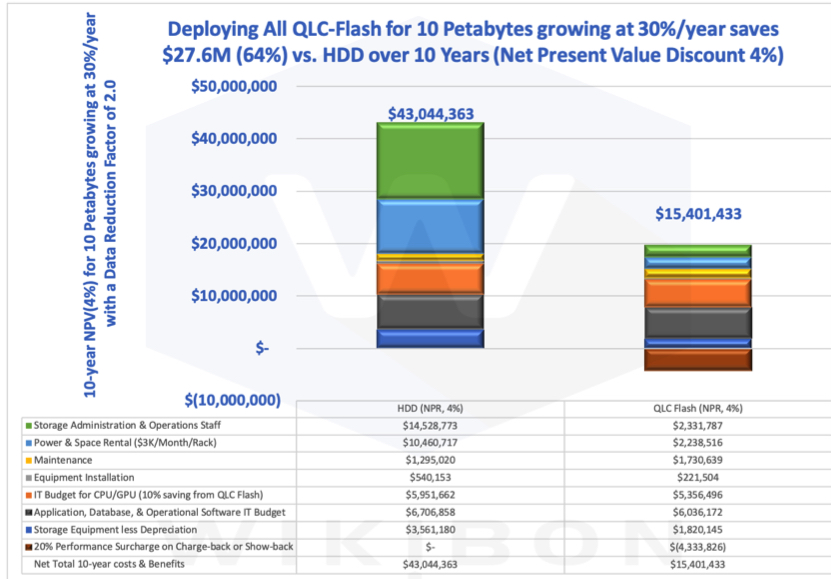The height and width of the screenshot is (579, 831).
Task: Click the $10,460,717 cell
Action: pos(430,443)
